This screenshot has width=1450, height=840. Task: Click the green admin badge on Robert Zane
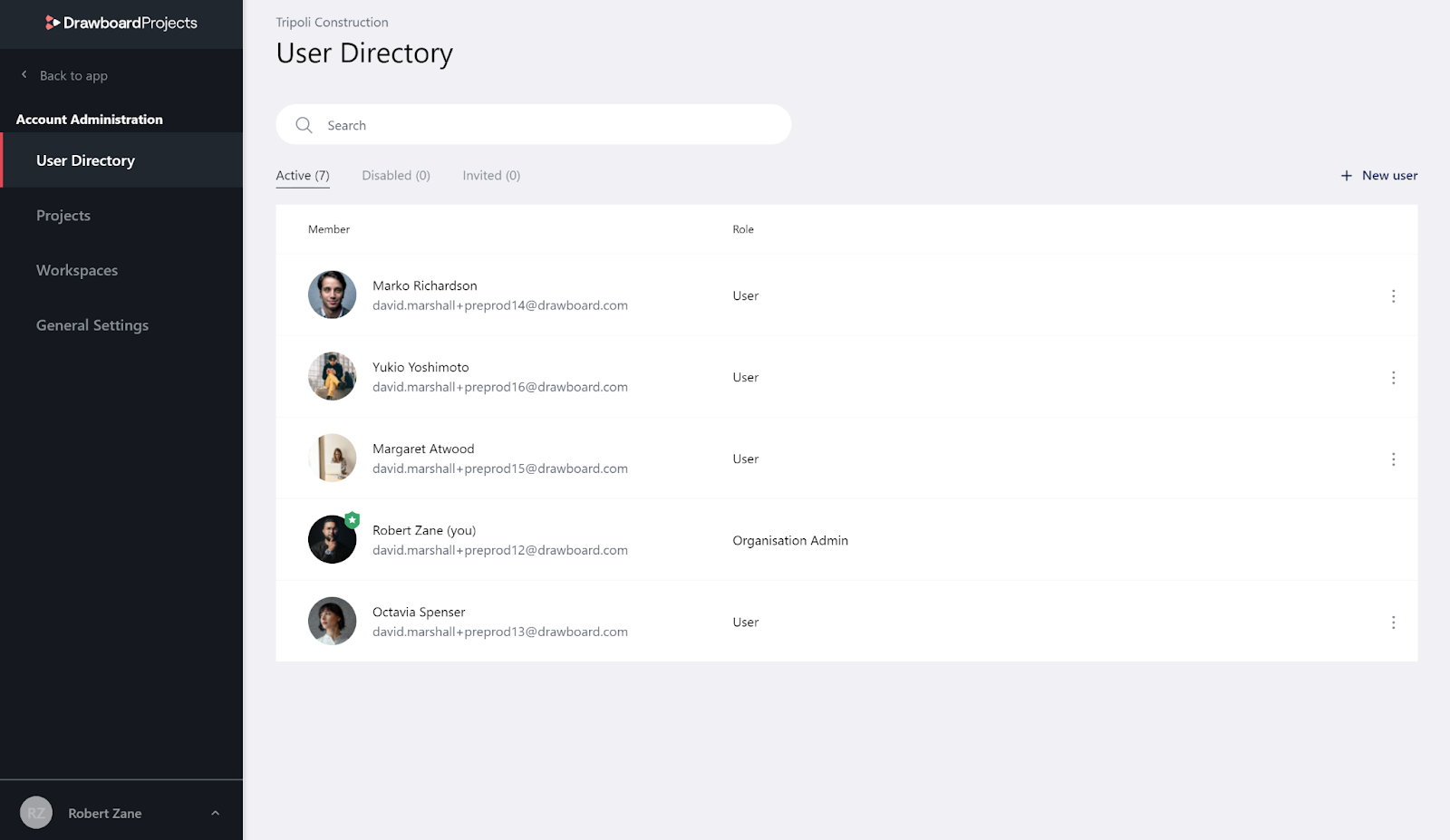pos(353,520)
